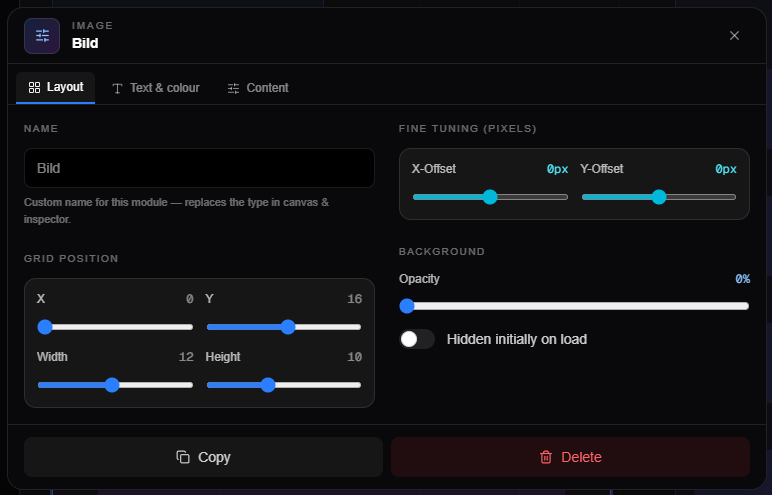The width and height of the screenshot is (772, 495).
Task: Click the copy icon in Copy button
Action: (183, 457)
